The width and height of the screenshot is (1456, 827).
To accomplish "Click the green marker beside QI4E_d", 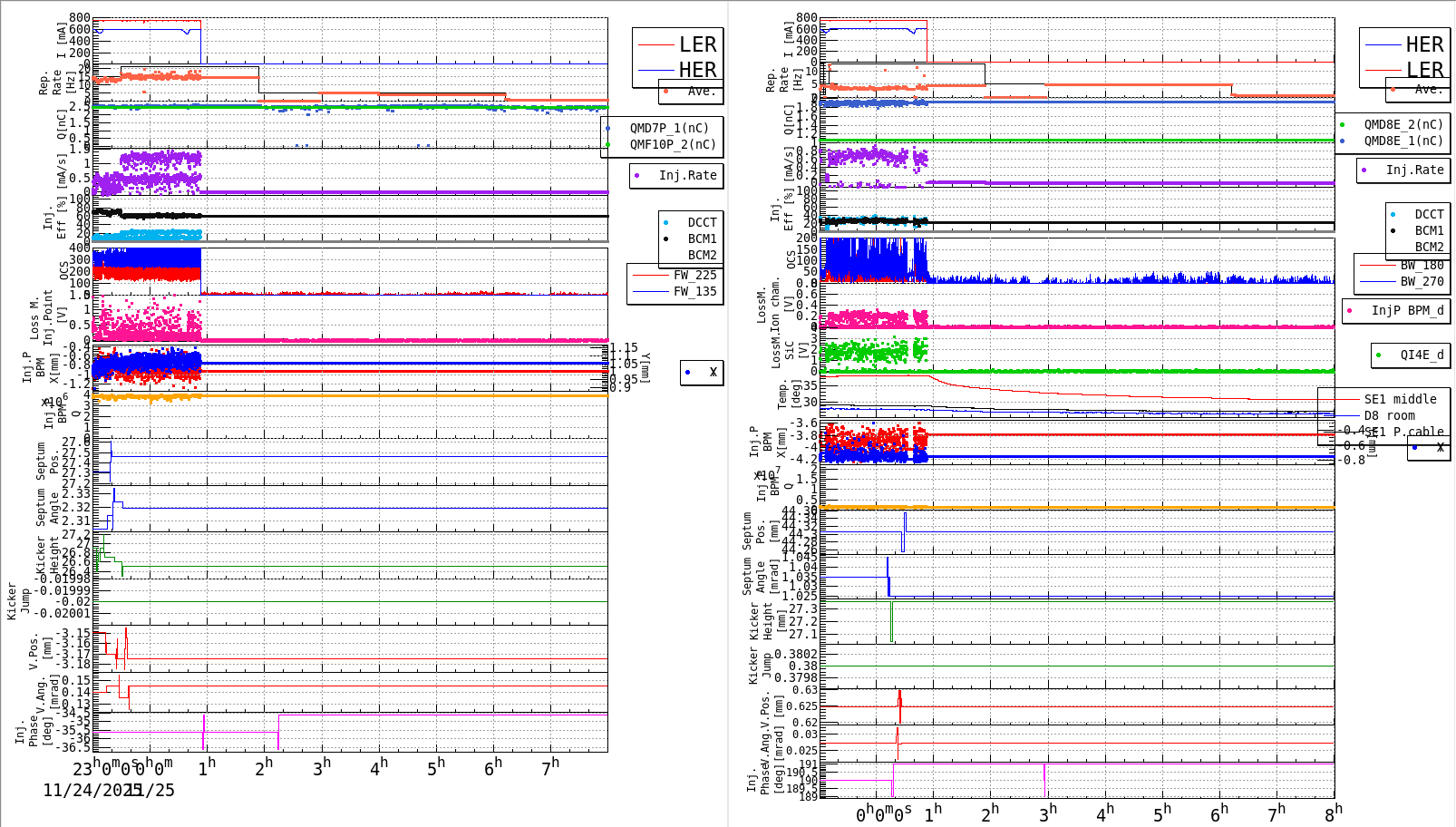I will coord(1379,355).
